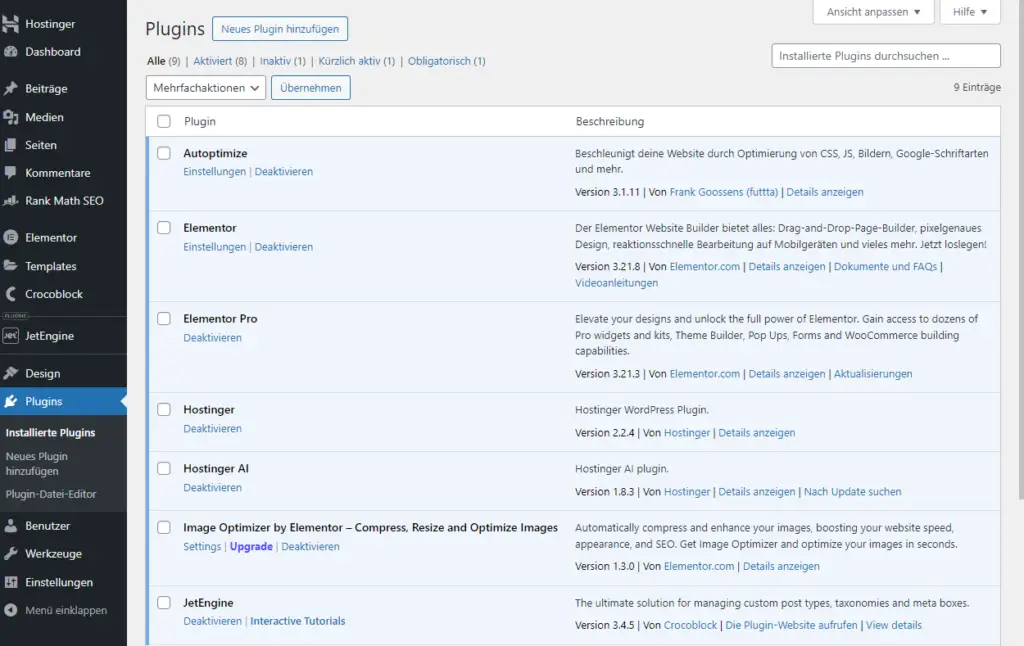Select the Elementor plugin checkbox
The width and height of the screenshot is (1024, 646).
(x=164, y=228)
